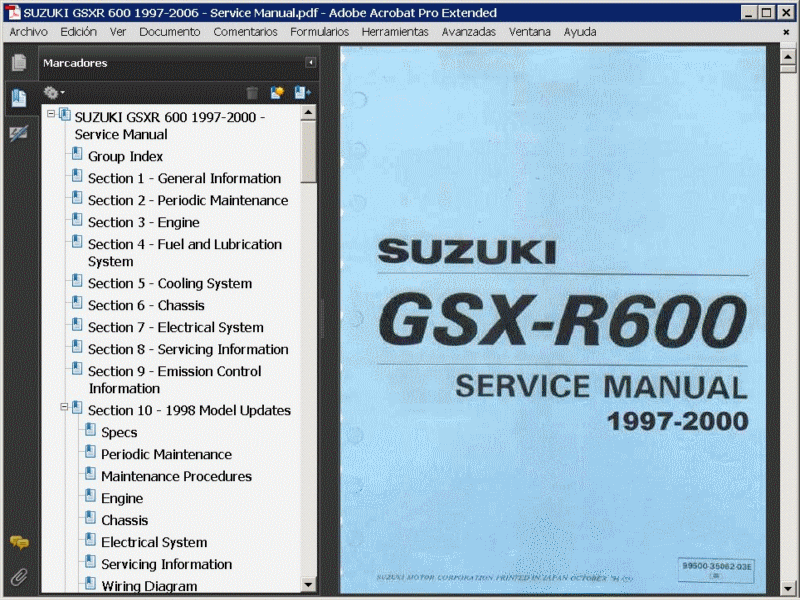
Task: Select root bookmark SUZUKI GSXR 600 1997-2000
Action: (x=170, y=126)
